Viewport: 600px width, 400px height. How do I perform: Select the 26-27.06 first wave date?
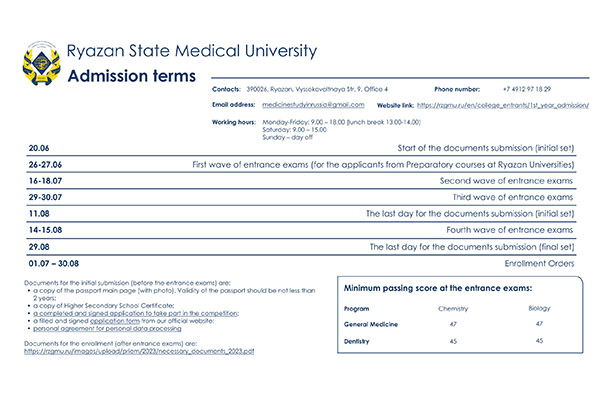pyautogui.click(x=47, y=163)
